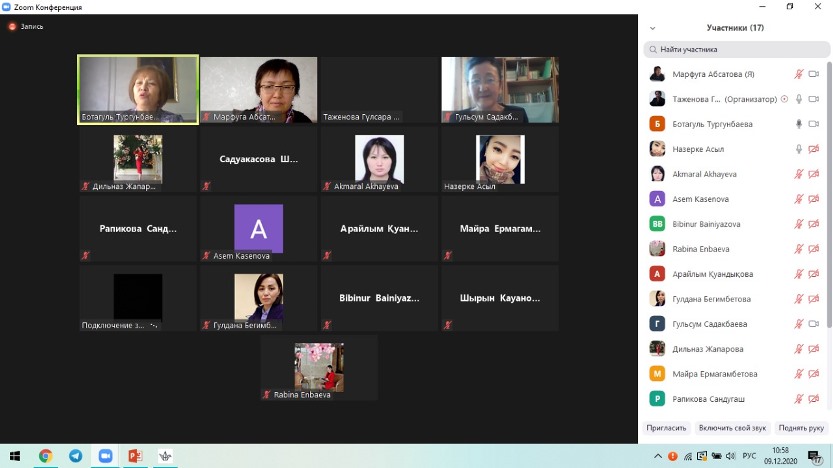
Task: Open Windows Start menu
Action: (x=14, y=456)
